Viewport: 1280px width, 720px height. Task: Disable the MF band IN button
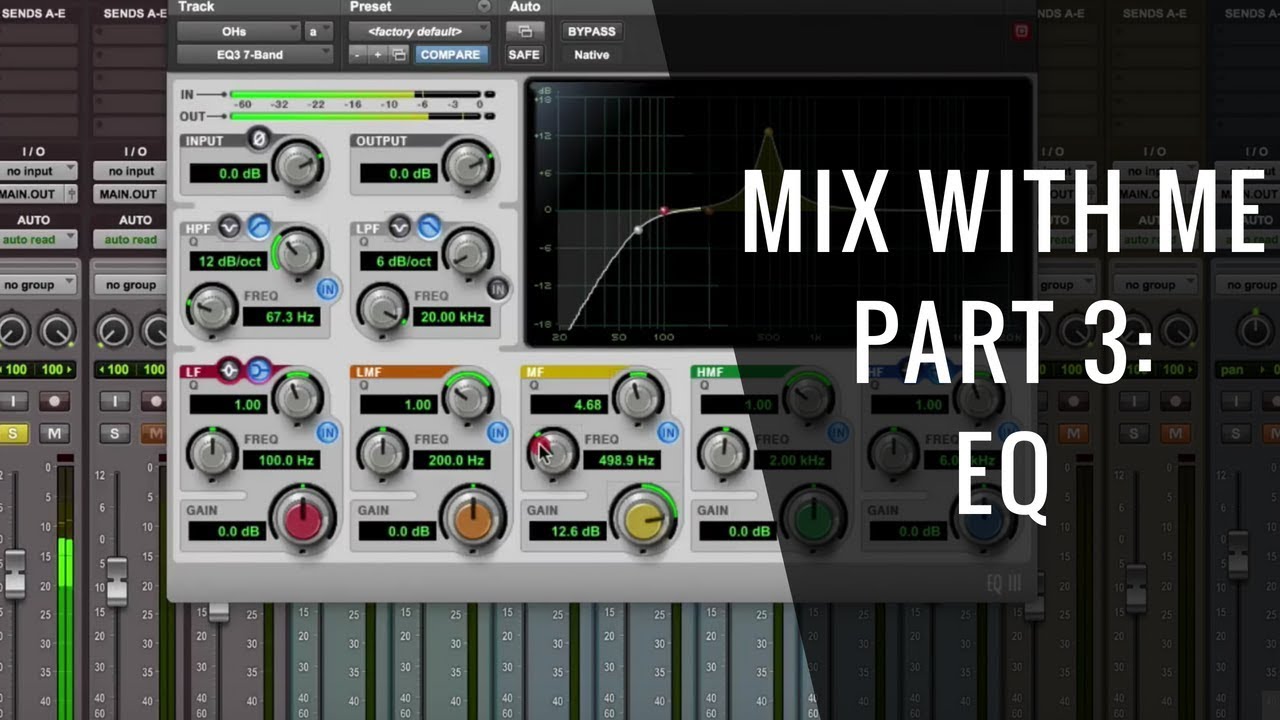pos(668,432)
